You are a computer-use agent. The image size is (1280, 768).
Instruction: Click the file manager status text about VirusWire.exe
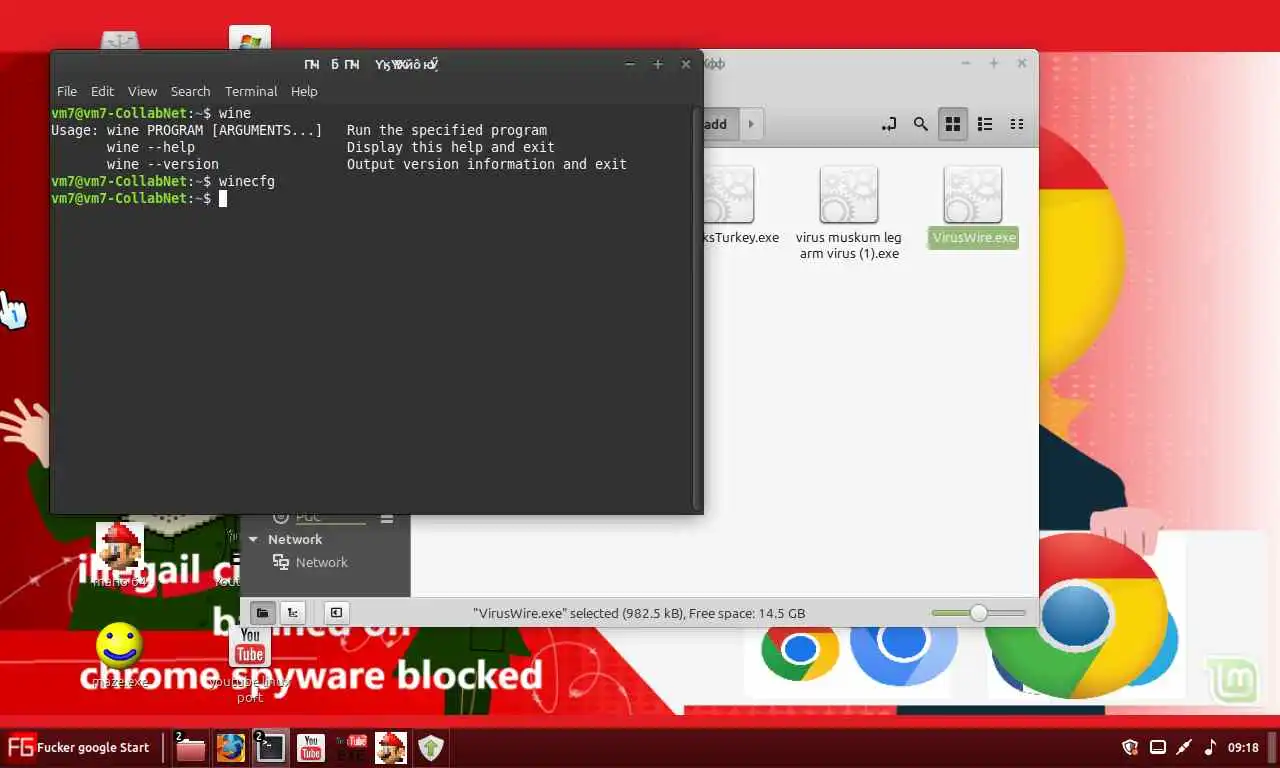pos(639,613)
